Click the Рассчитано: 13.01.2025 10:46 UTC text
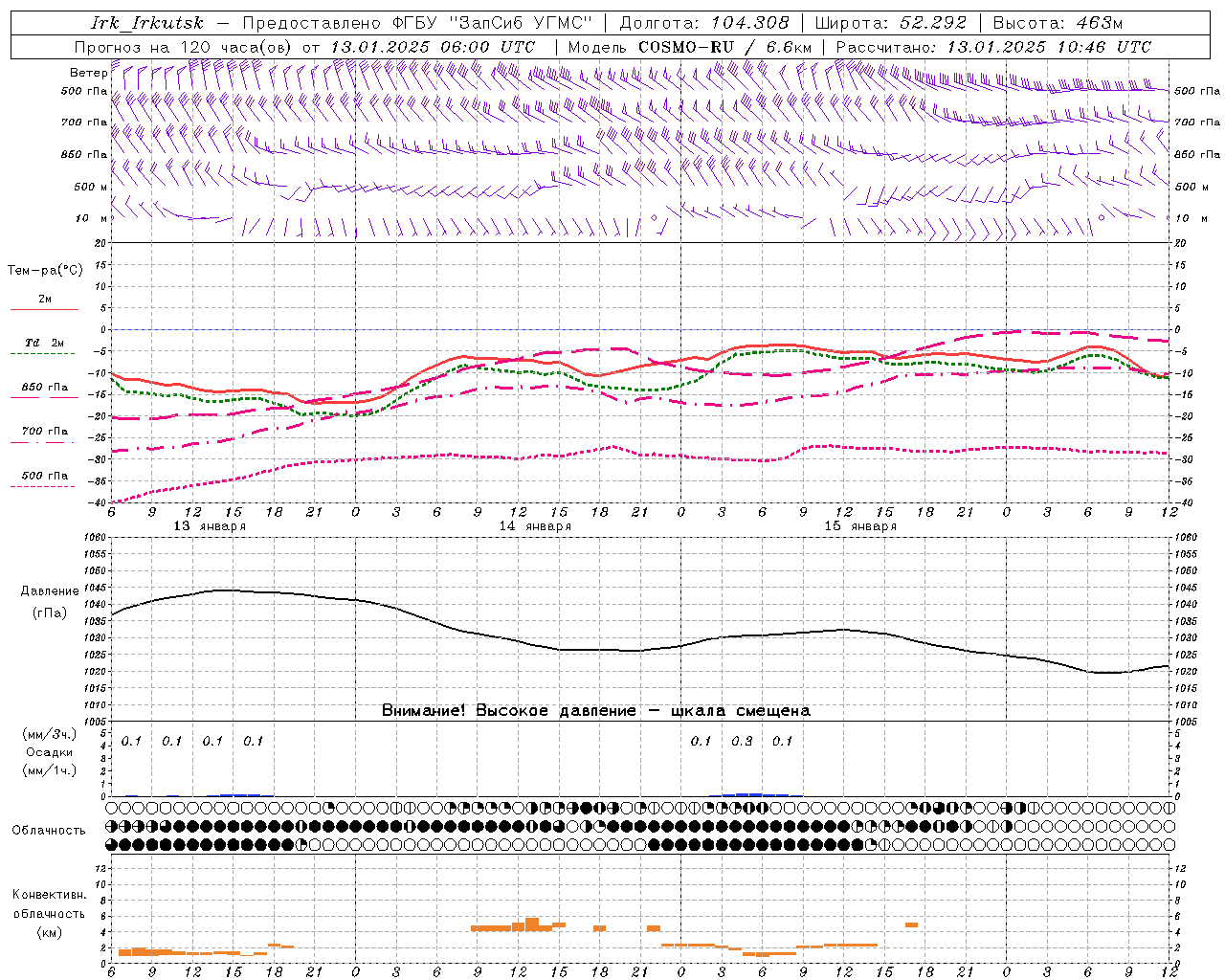 click(x=993, y=47)
